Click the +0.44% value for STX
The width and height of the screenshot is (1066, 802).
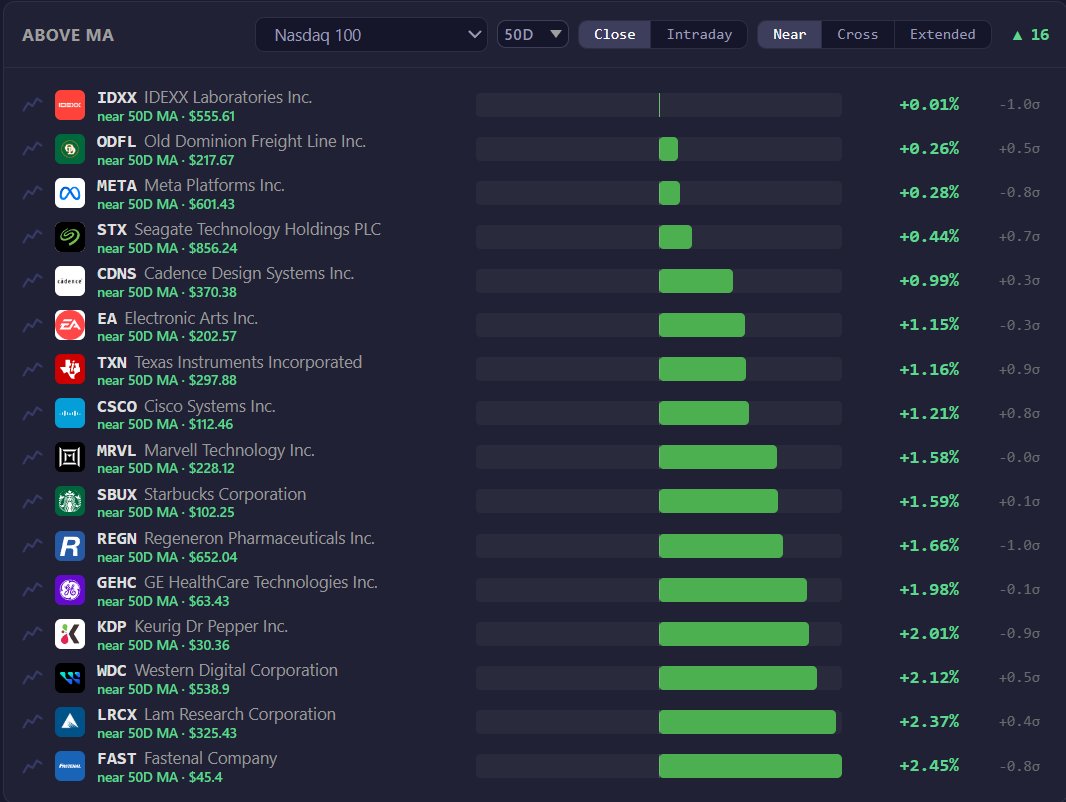(x=929, y=237)
